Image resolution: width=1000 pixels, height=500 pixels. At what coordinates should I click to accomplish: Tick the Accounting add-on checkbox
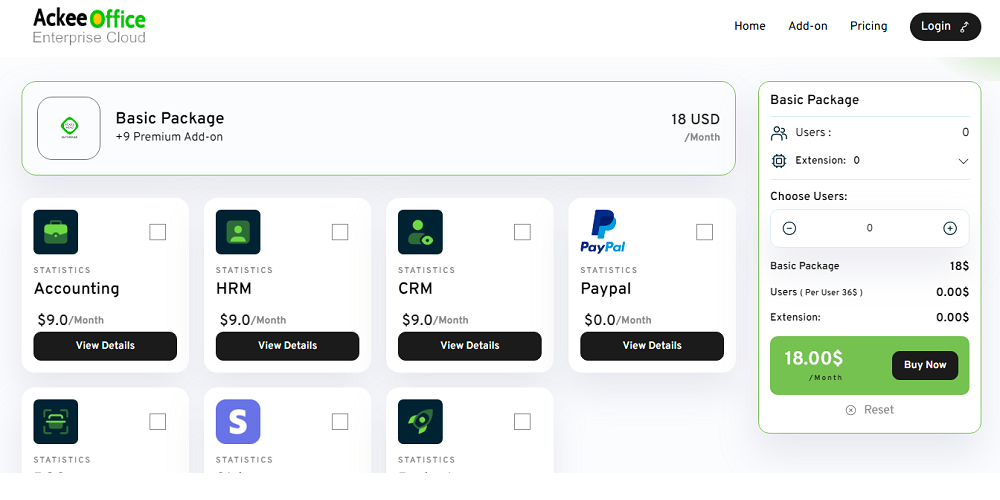click(x=158, y=232)
